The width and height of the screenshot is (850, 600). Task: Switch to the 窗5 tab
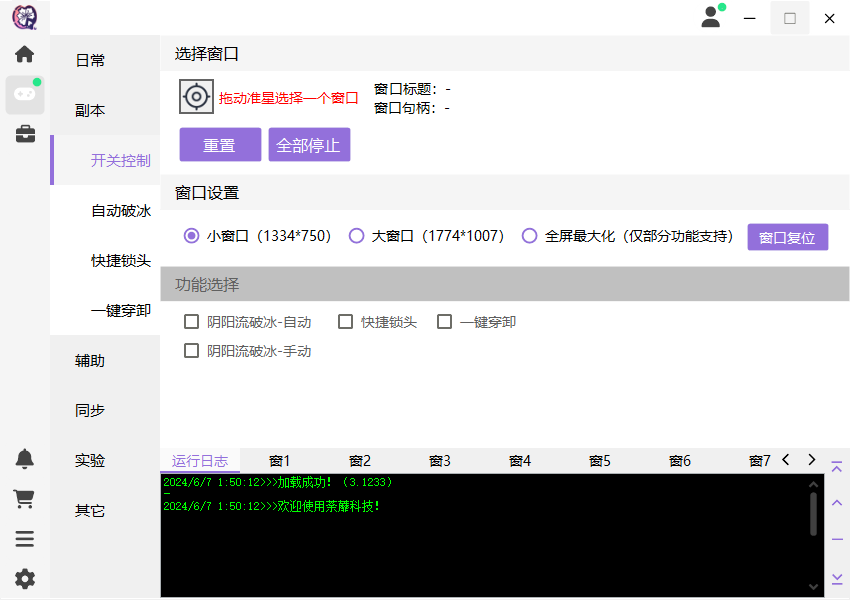[600, 461]
